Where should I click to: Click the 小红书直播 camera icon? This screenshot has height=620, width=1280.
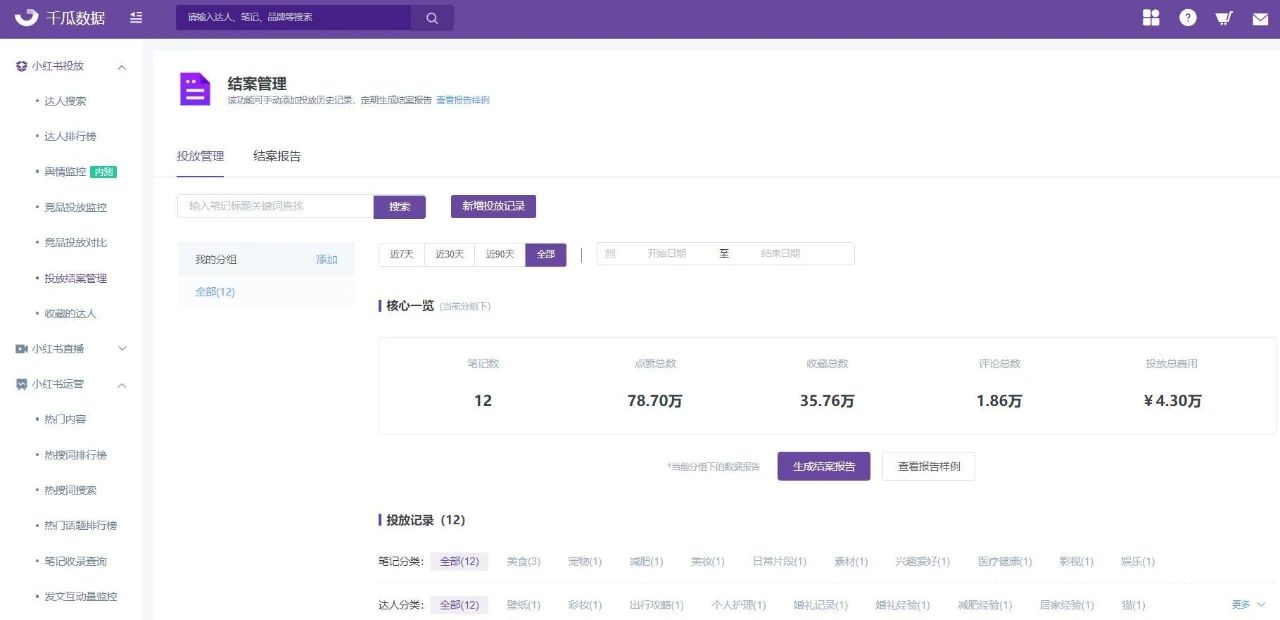(x=21, y=349)
